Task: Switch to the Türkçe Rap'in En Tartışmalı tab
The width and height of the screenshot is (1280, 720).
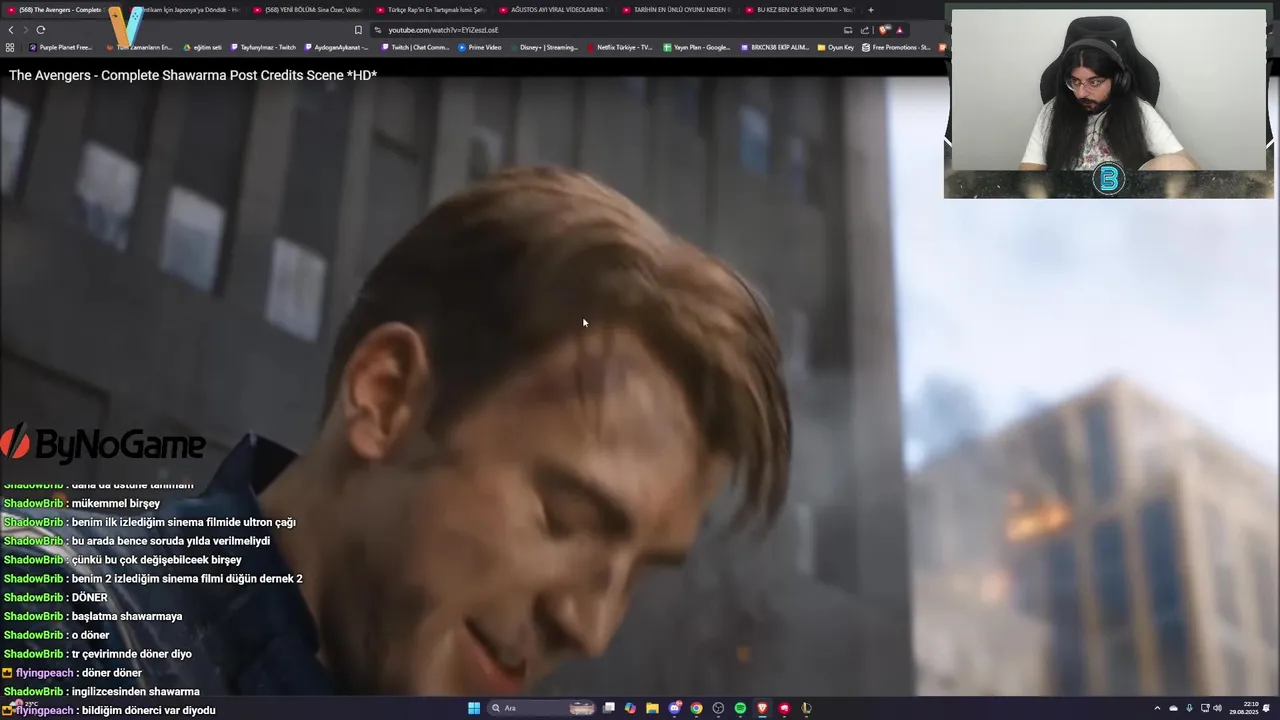Action: click(x=430, y=10)
